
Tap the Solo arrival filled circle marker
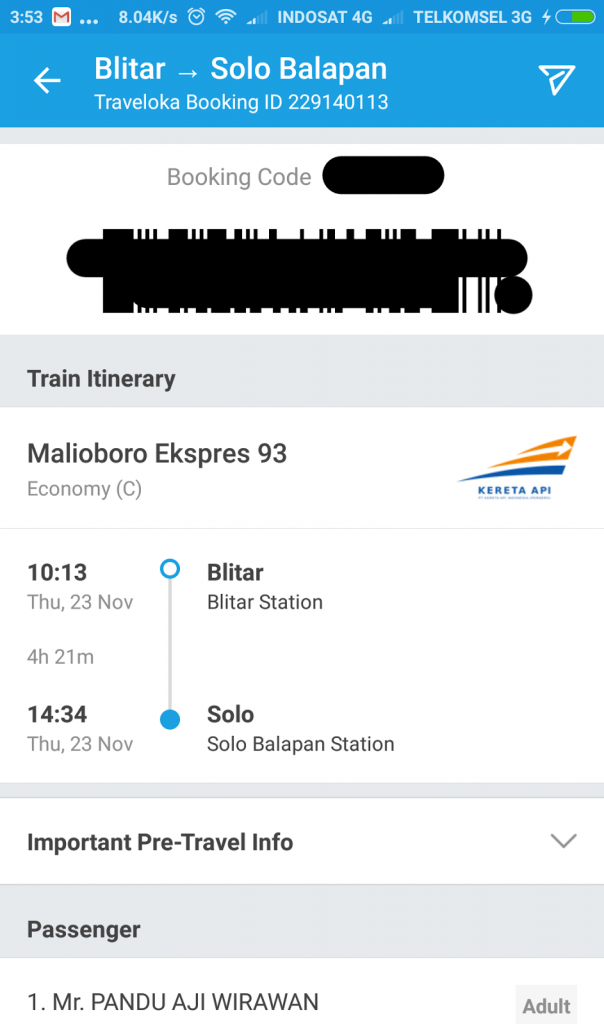point(170,719)
